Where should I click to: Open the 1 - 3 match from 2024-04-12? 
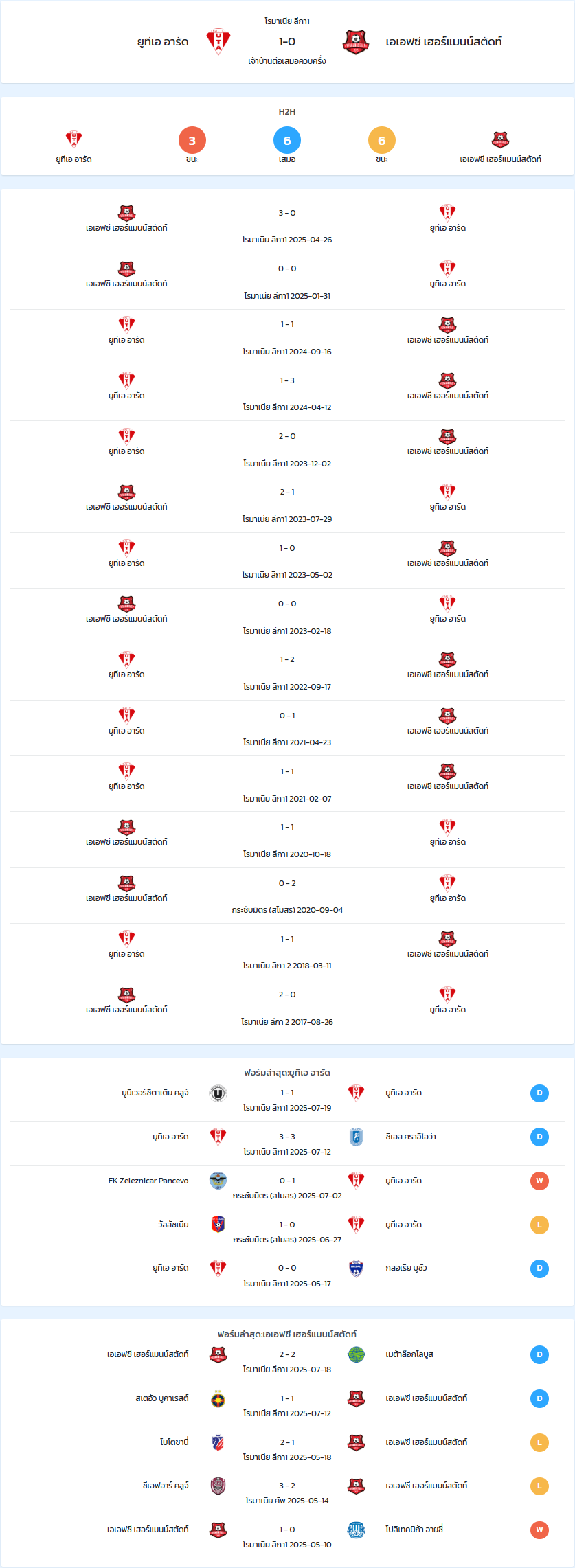(x=287, y=393)
